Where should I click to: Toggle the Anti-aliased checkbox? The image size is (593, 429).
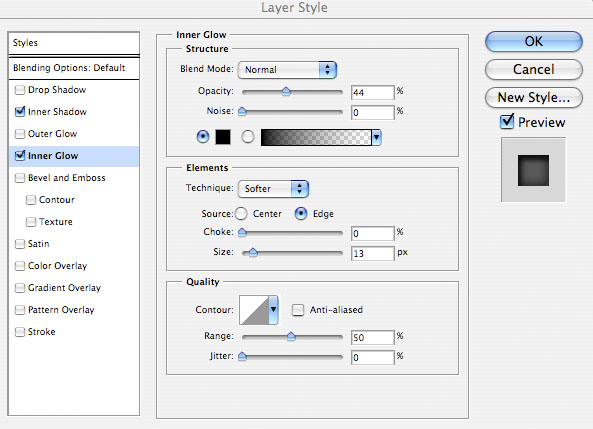(x=298, y=310)
